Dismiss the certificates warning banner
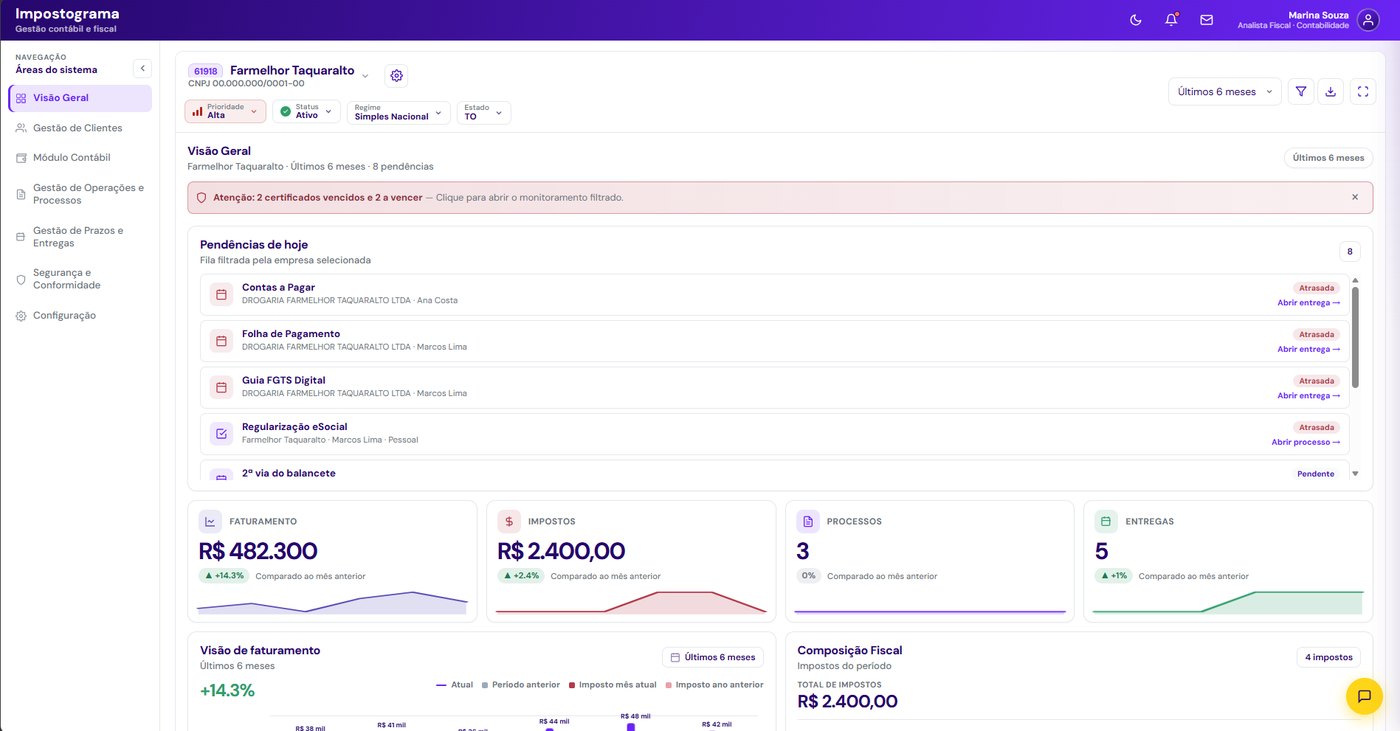 pyautogui.click(x=1355, y=197)
